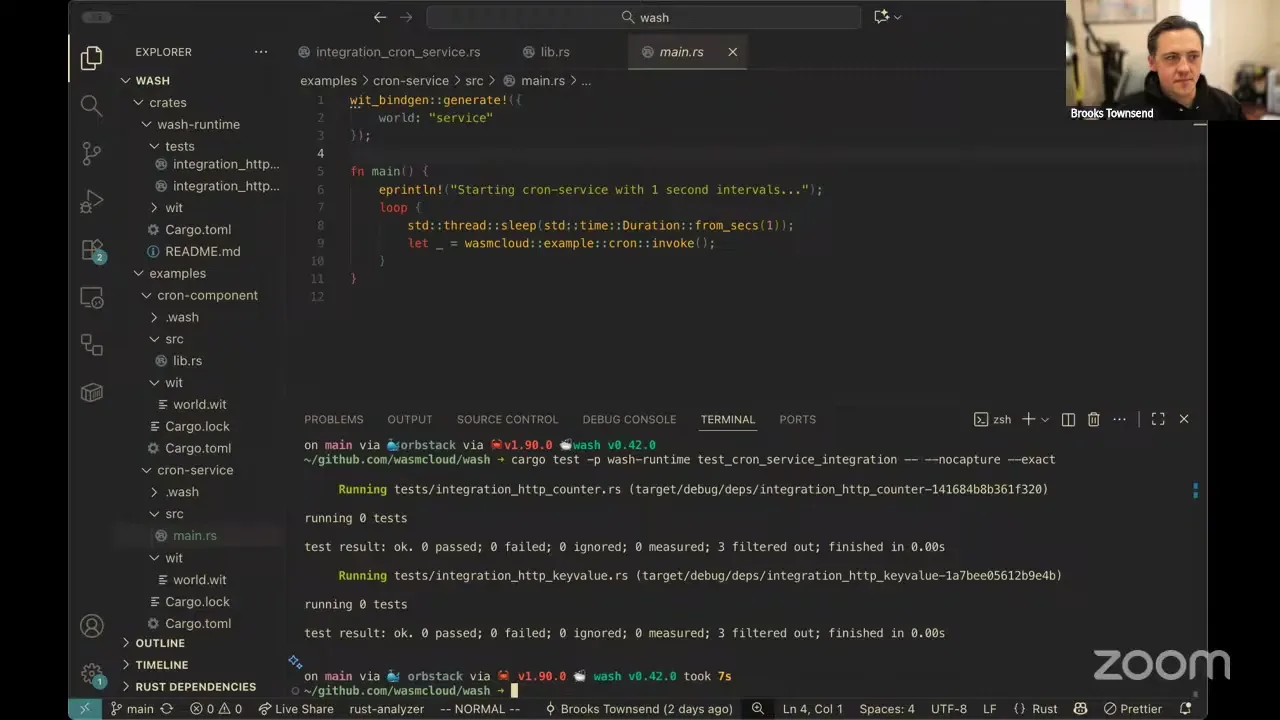Open the remote window indicator in status bar

[x=84, y=708]
